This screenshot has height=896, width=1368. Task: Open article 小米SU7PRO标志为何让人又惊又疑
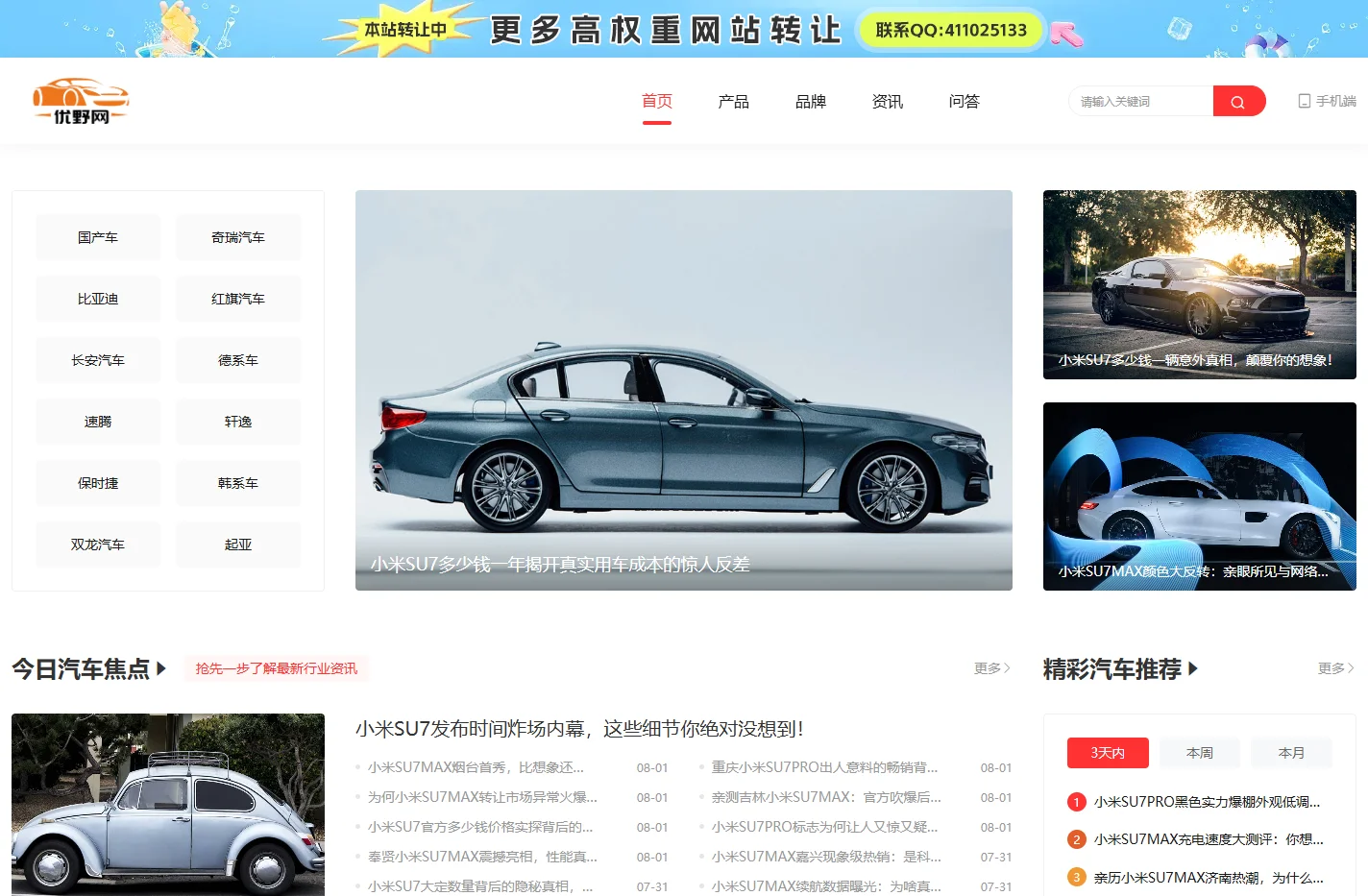coord(824,827)
